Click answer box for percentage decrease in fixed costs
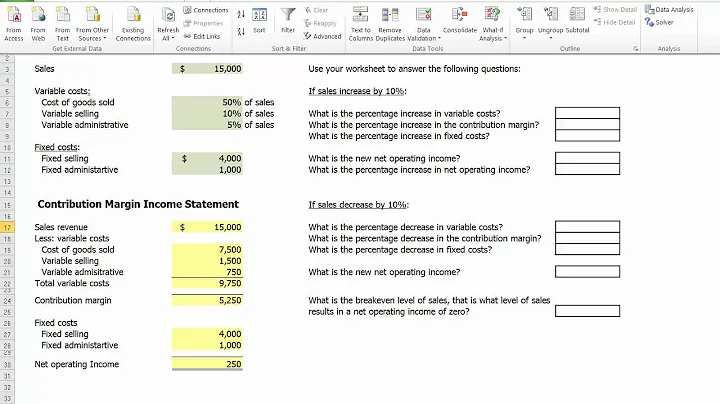 click(x=587, y=249)
